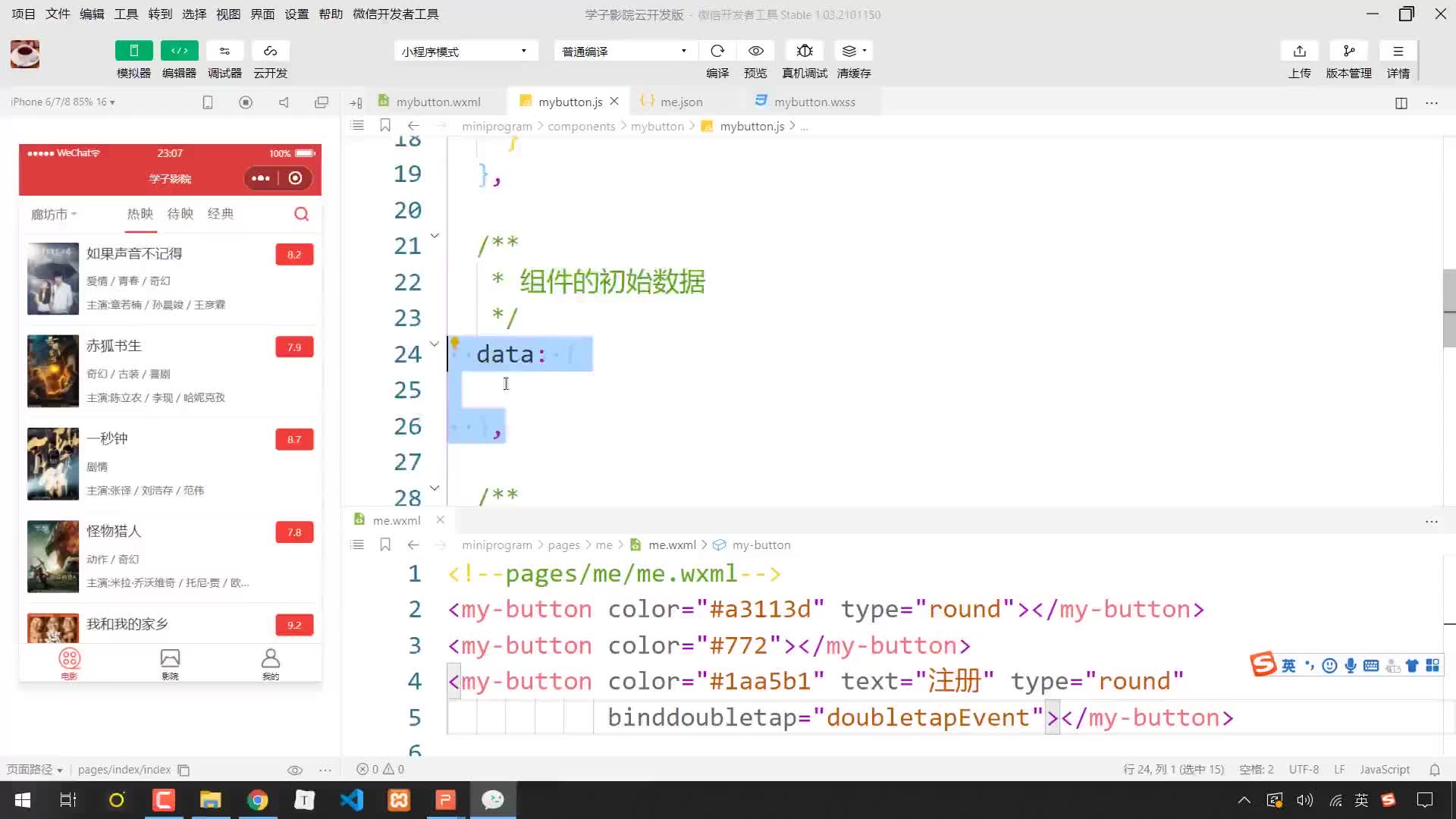This screenshot has height=819, width=1456.
Task: Mute the simulator sound
Action: pyautogui.click(x=284, y=102)
